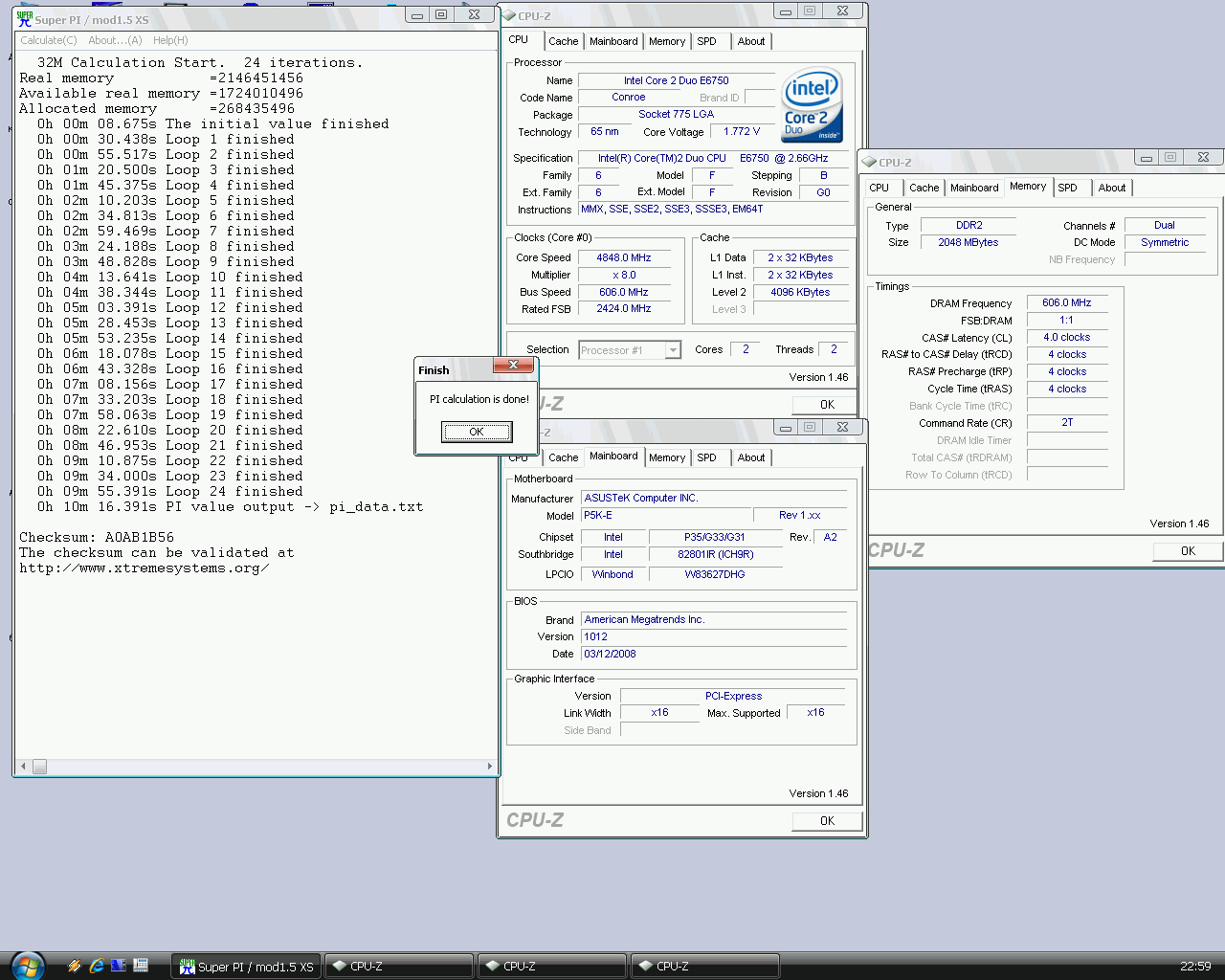Click the Multiplier x 8.0 value
1225x980 pixels.
coord(624,275)
